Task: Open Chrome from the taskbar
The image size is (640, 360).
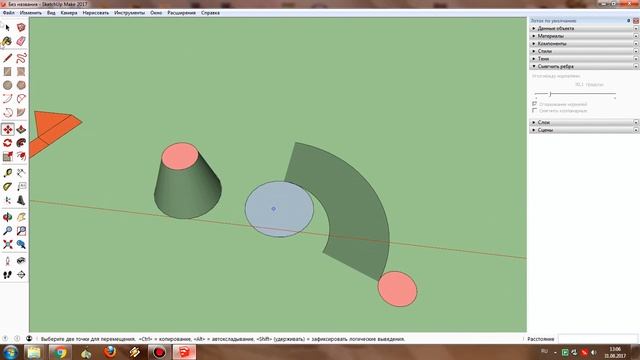Action: click(x=60, y=352)
